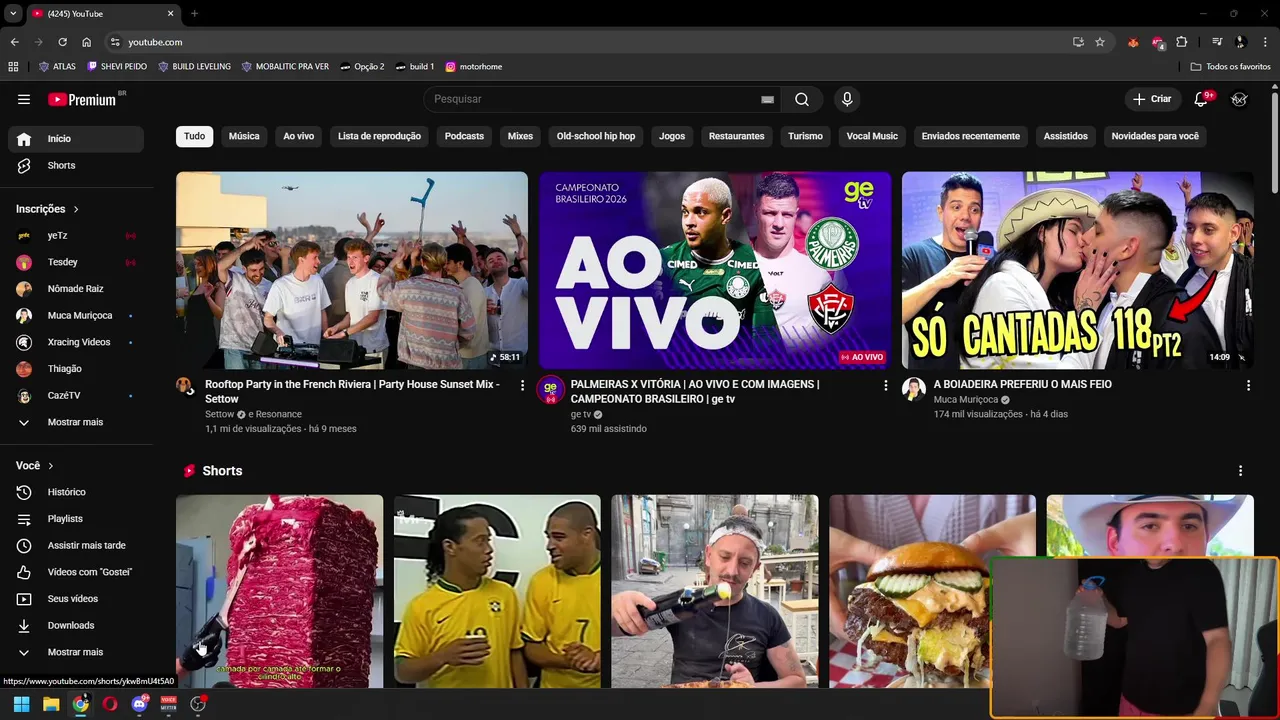This screenshot has height=720, width=1280.
Task: Start voice search with microphone icon
Action: (847, 99)
